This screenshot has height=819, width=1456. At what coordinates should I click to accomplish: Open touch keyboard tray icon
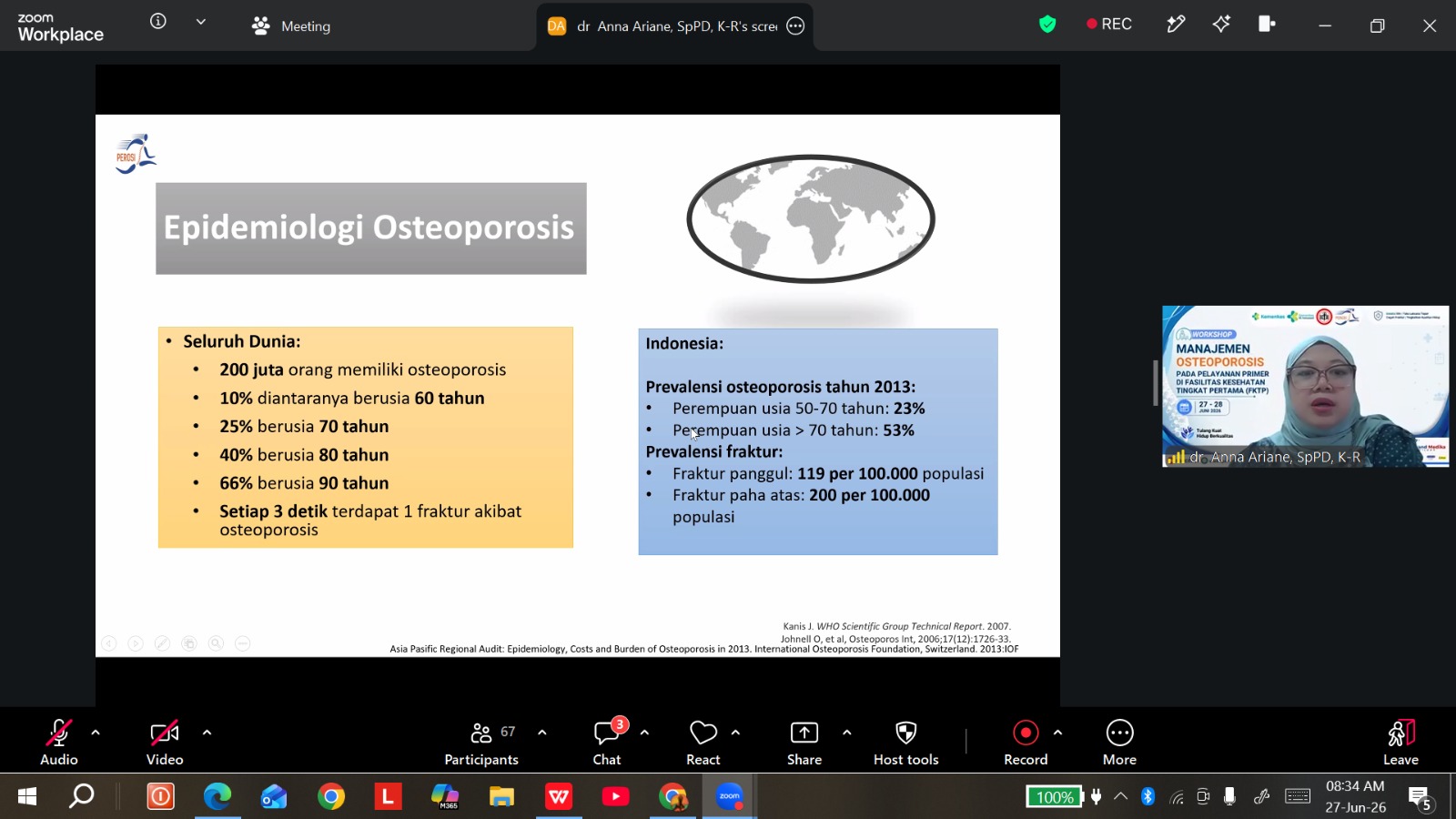pos(1298,797)
